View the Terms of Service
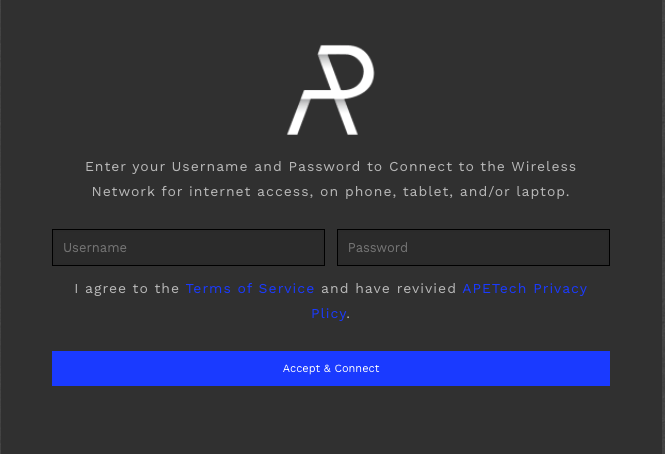The width and height of the screenshot is (665, 454). tap(250, 288)
